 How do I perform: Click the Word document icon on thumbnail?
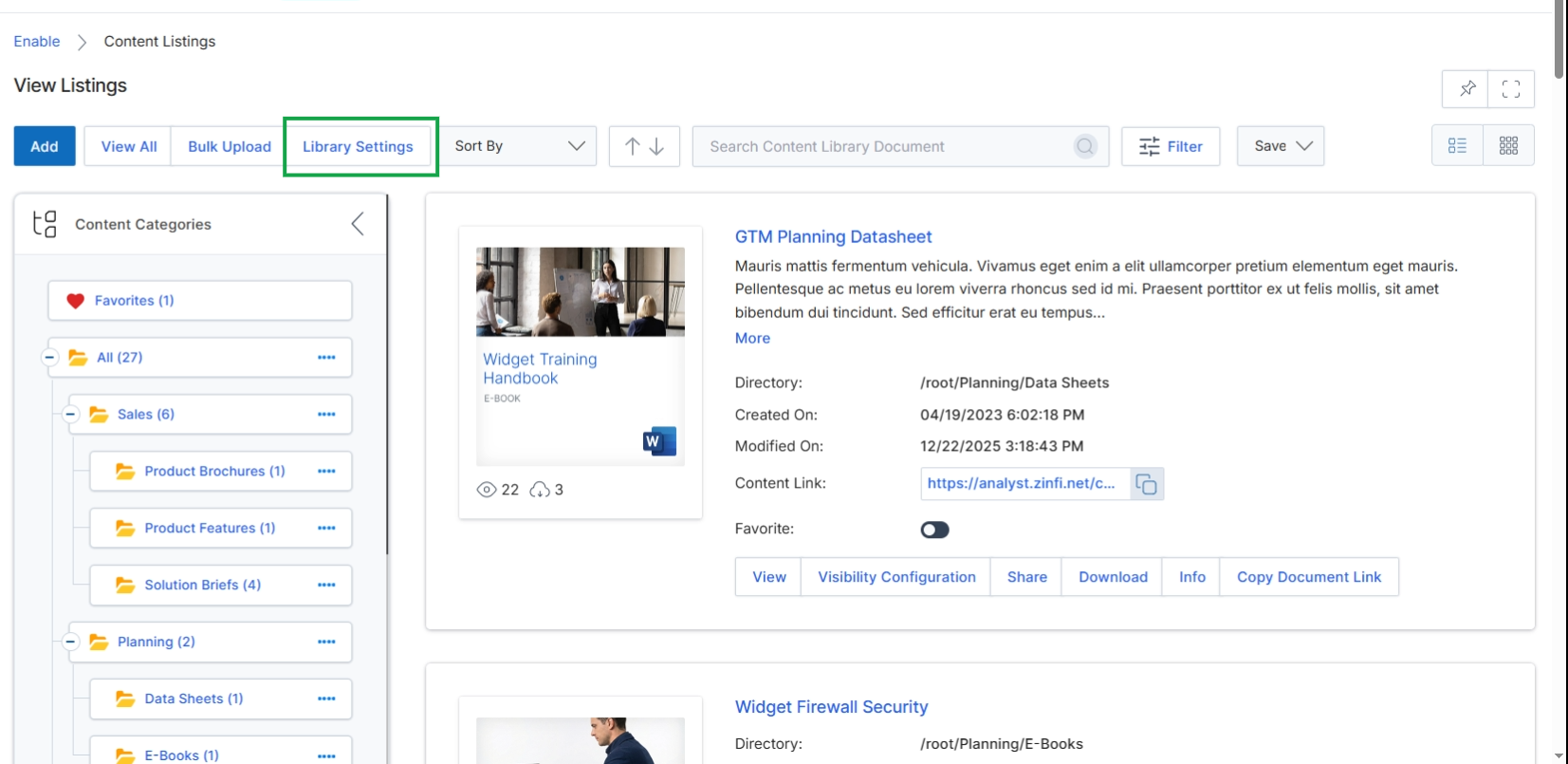click(x=659, y=441)
